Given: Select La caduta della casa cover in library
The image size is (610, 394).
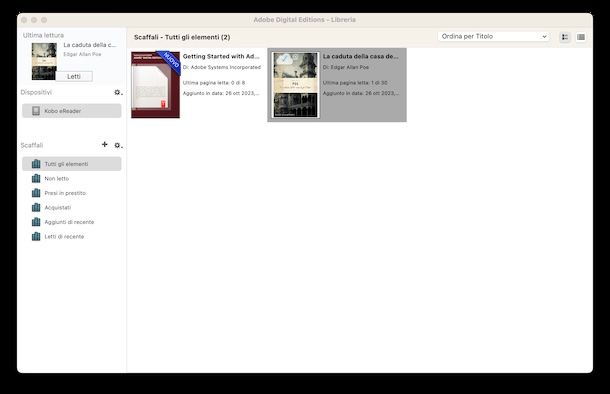Looking at the screenshot, I should (296, 85).
